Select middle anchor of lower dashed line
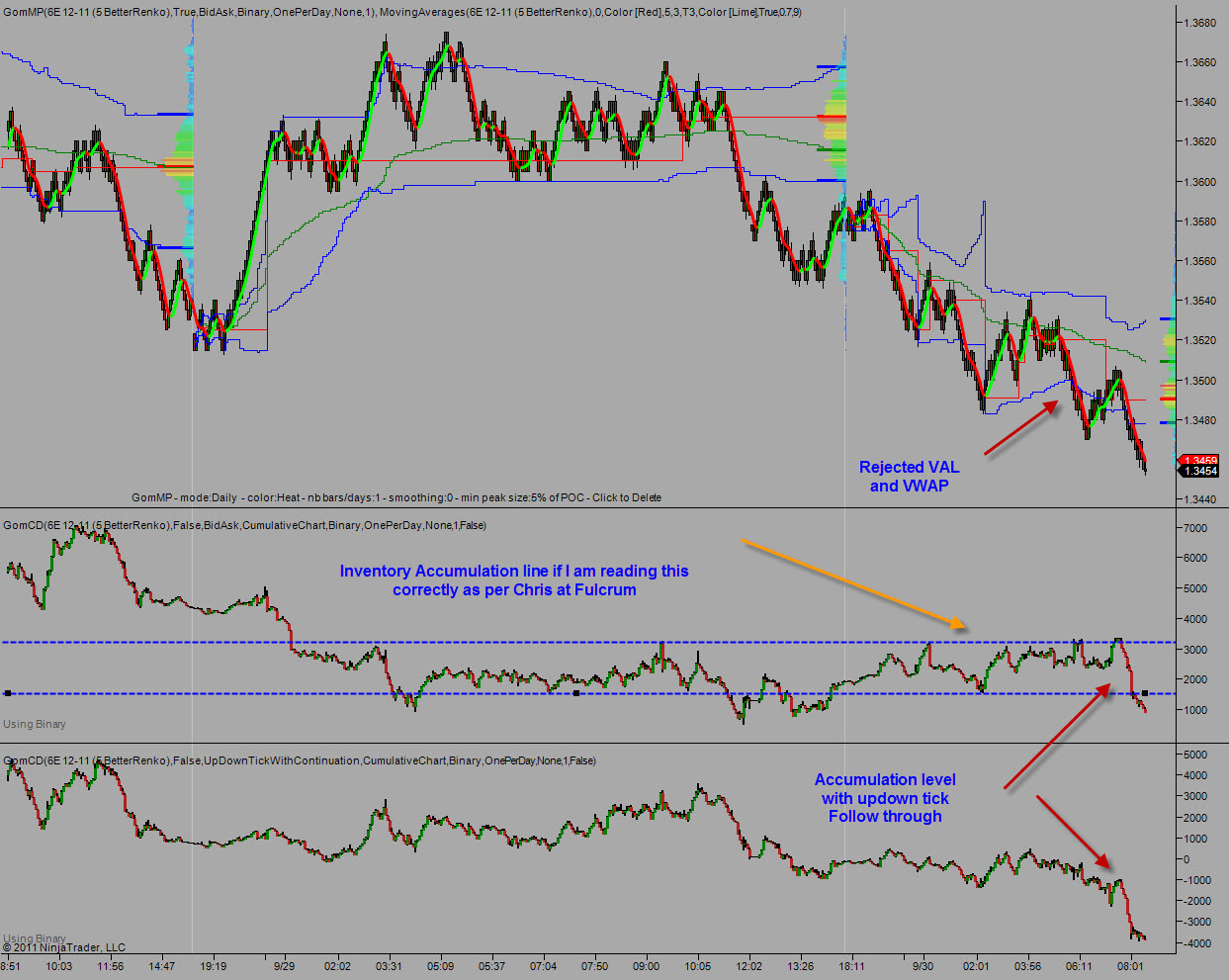Image resolution: width=1229 pixels, height=980 pixels. point(576,693)
